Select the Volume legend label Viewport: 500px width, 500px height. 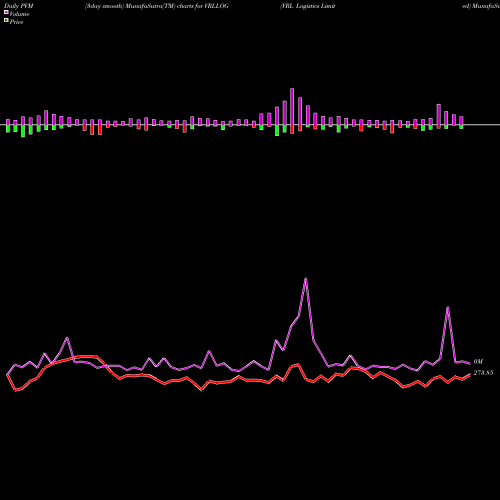(19, 14)
